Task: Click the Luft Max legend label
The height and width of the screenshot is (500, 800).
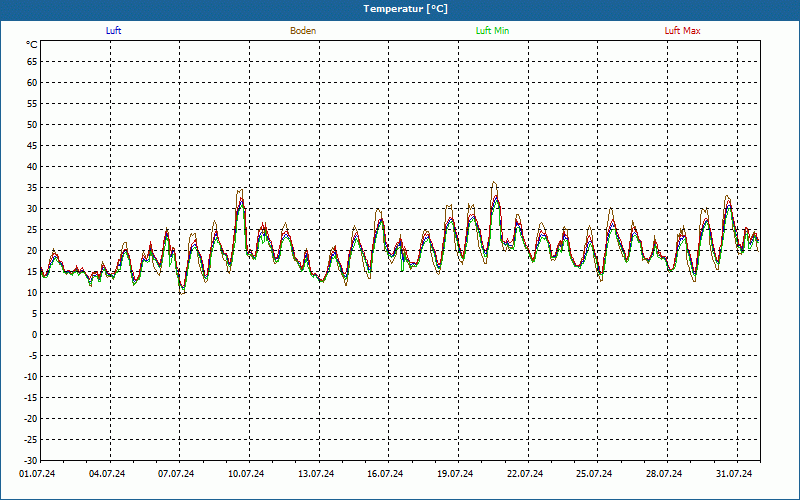Action: (x=682, y=31)
